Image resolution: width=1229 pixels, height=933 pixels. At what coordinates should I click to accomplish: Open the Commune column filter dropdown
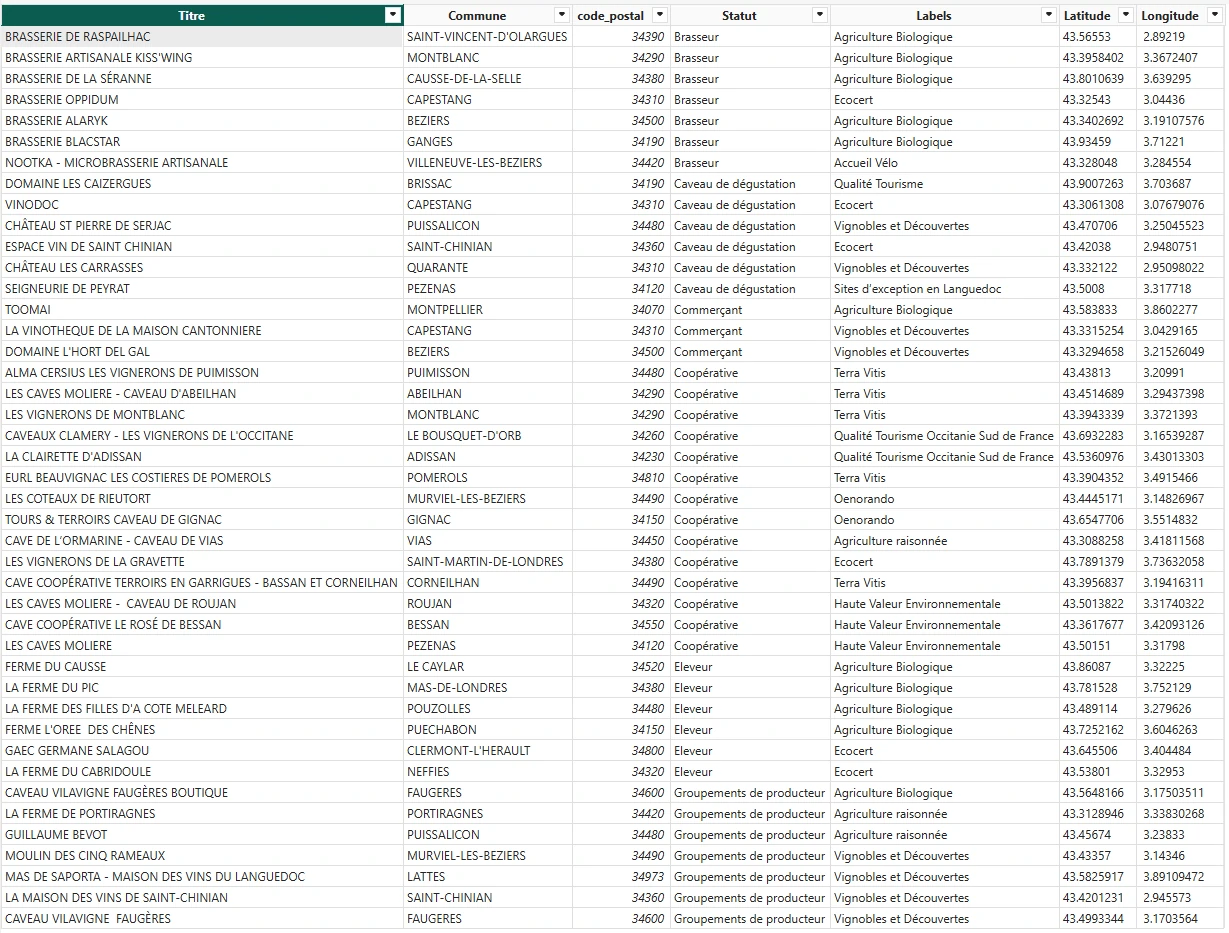coord(561,15)
